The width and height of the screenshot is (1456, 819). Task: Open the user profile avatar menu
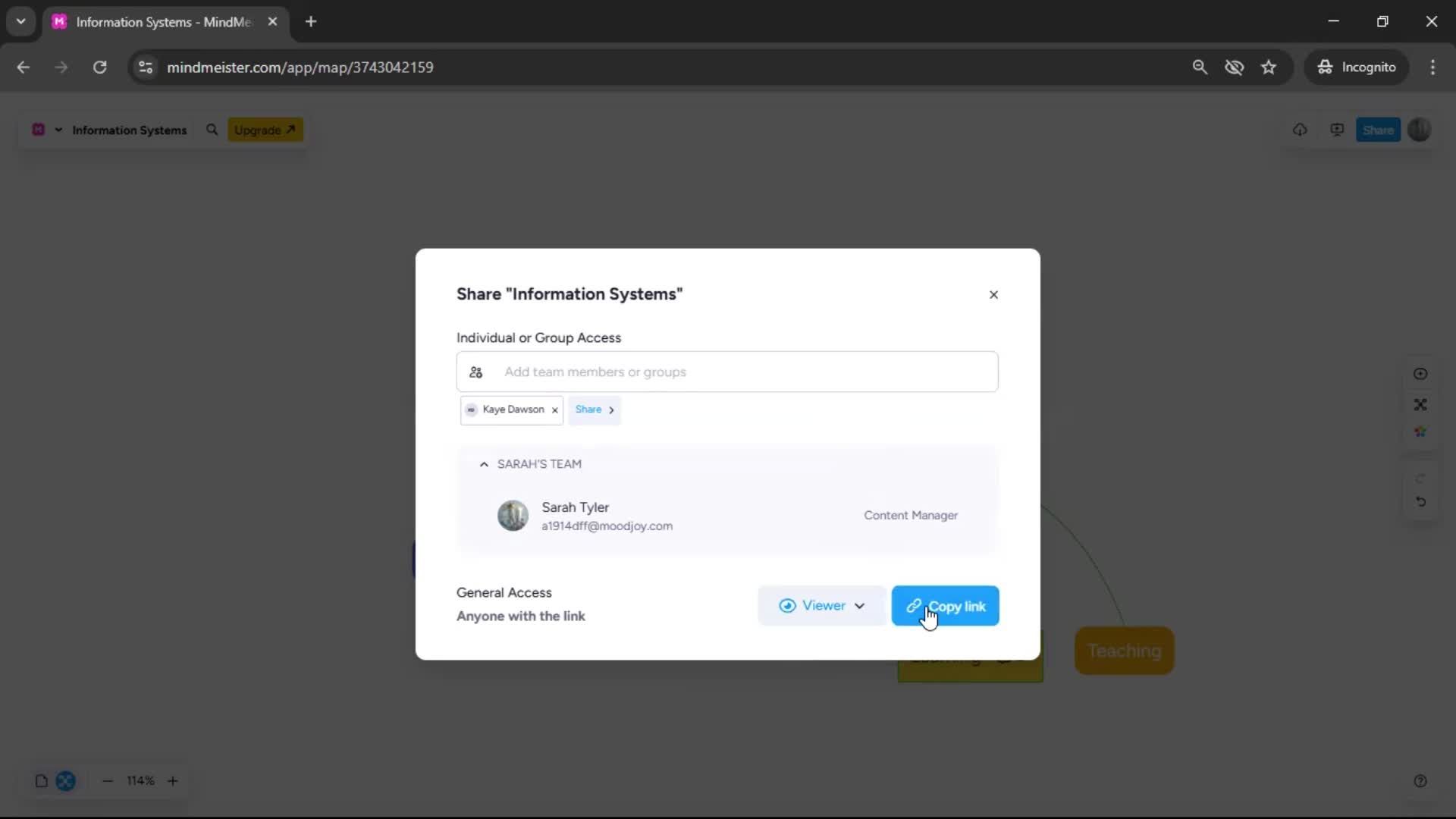click(x=1420, y=130)
